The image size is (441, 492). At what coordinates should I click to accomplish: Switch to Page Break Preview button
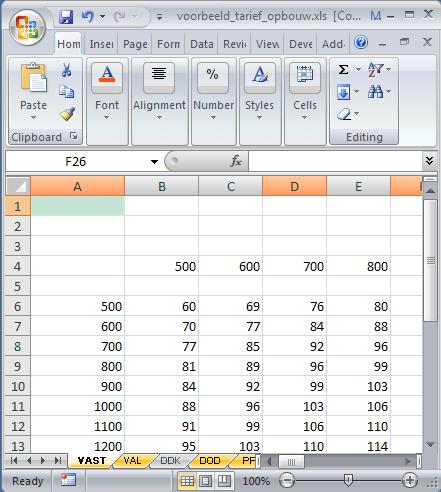(x=224, y=481)
